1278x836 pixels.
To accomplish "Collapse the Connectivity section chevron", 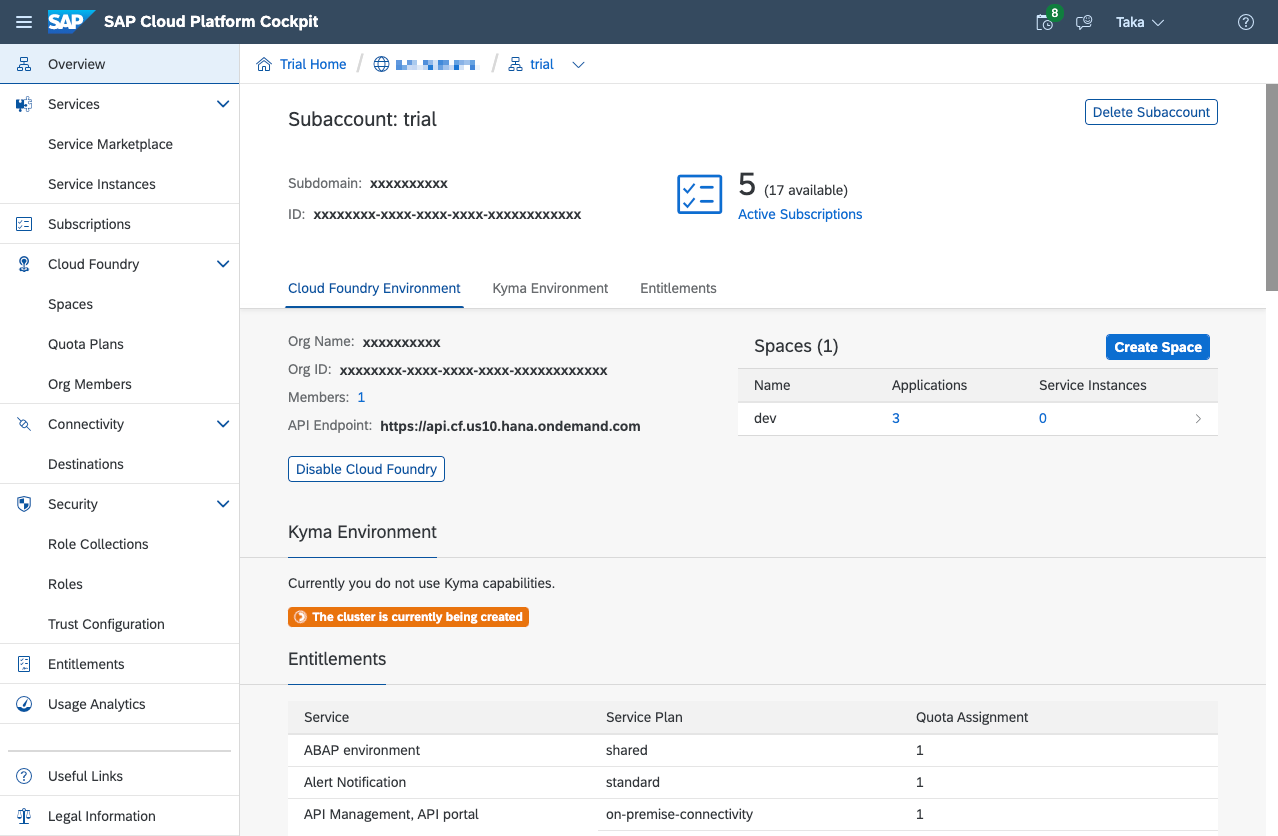I will (223, 424).
